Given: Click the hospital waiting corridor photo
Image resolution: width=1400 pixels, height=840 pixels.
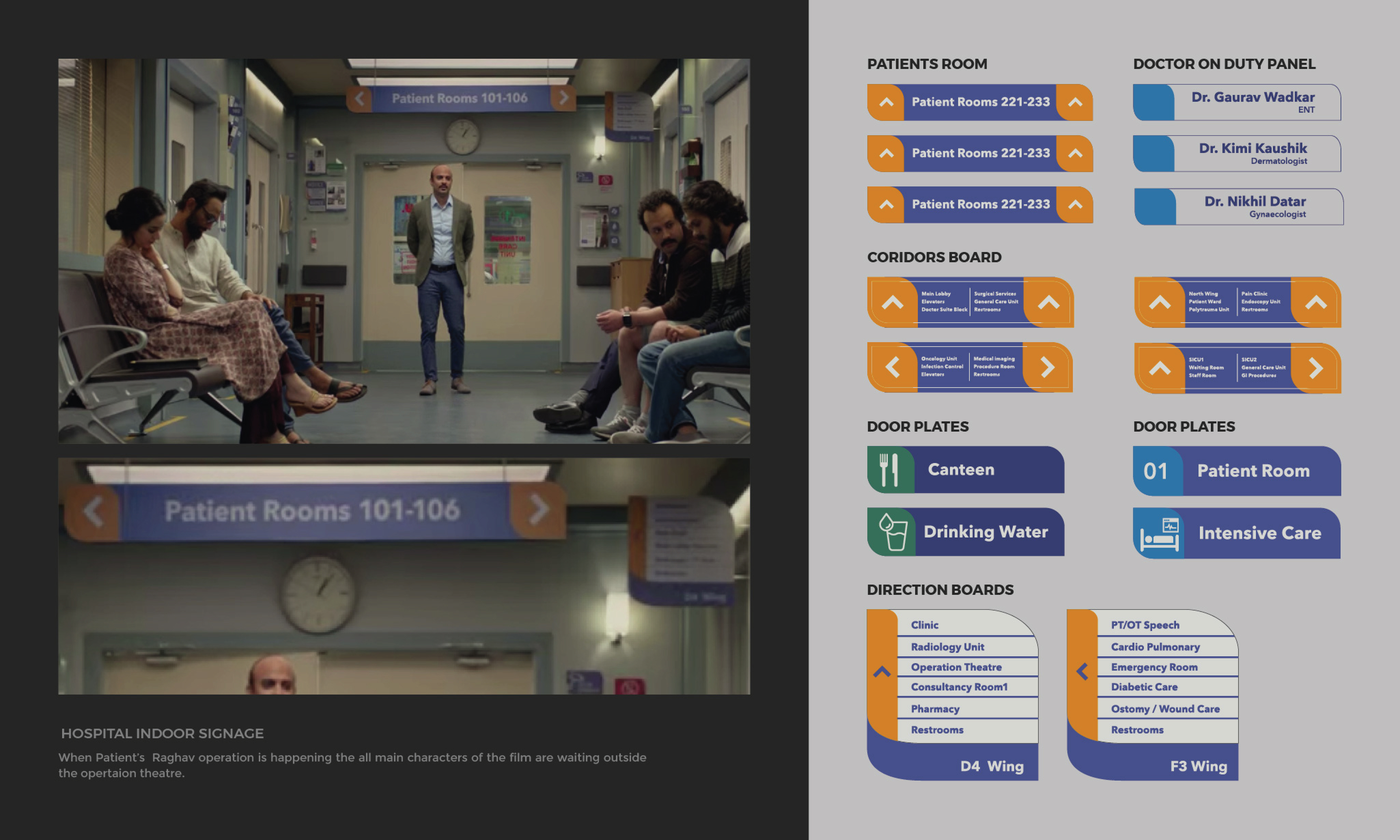Looking at the screenshot, I should [404, 251].
